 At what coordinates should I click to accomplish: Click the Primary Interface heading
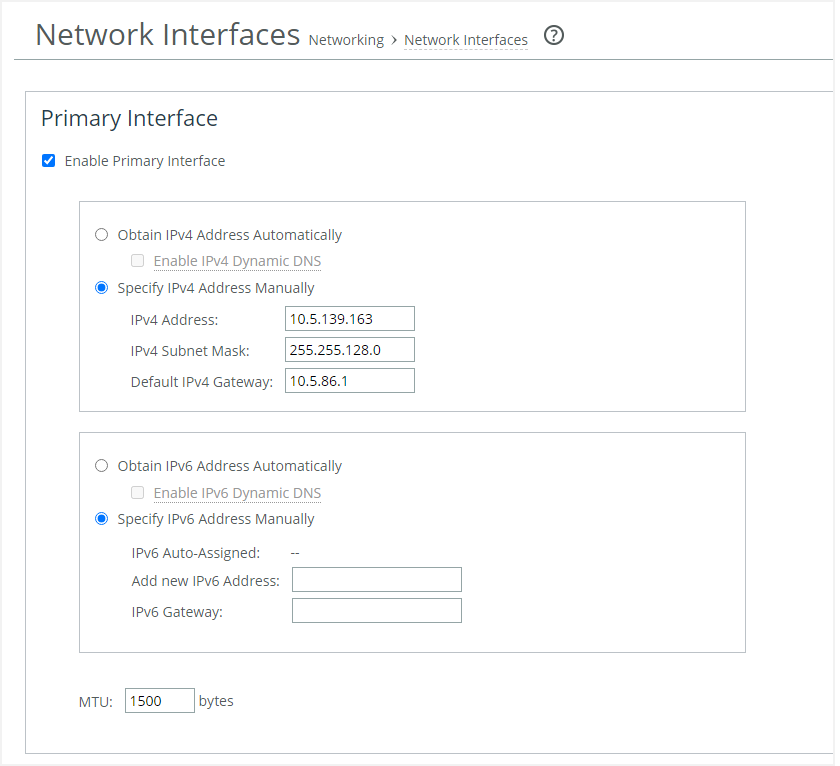pyautogui.click(x=129, y=118)
